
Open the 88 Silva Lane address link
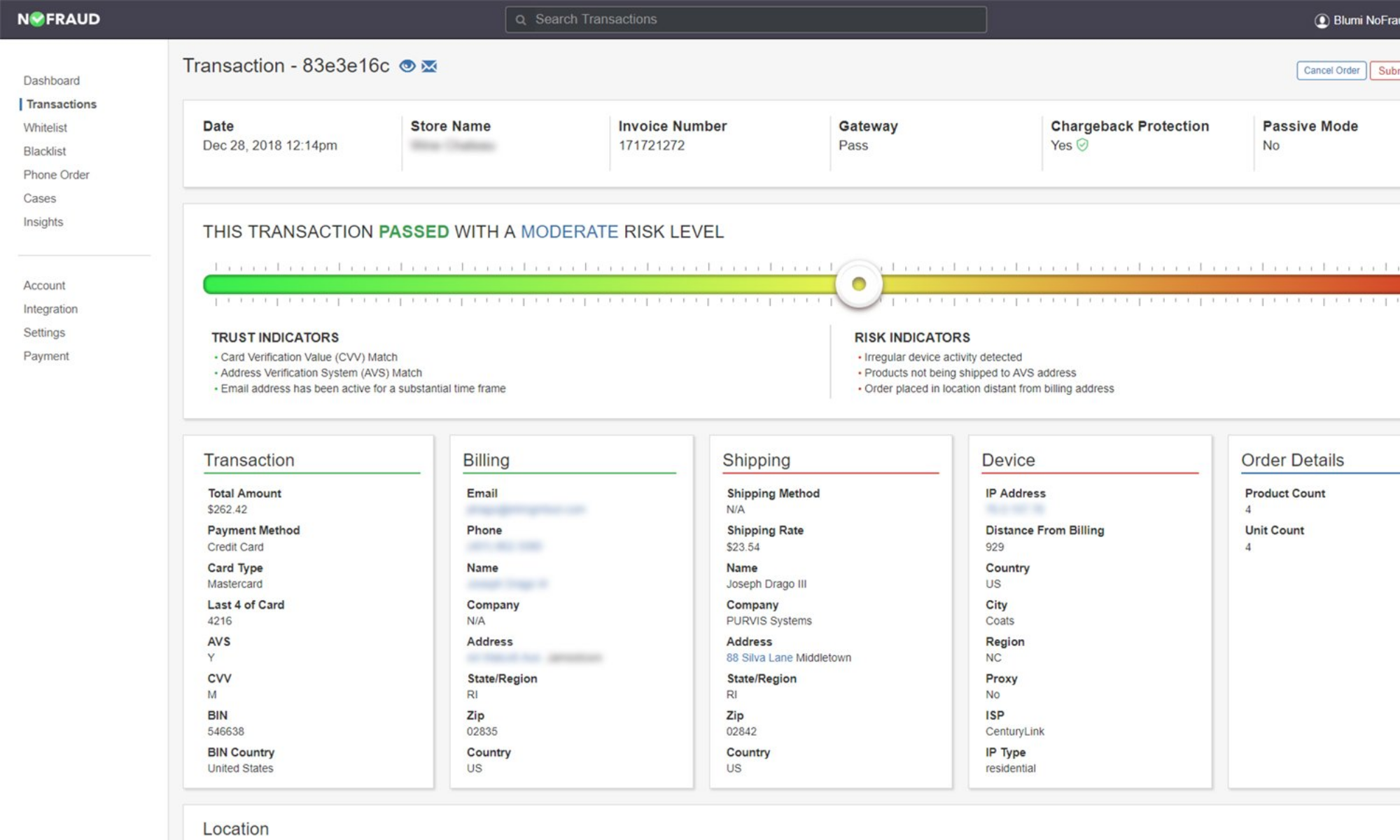click(759, 658)
